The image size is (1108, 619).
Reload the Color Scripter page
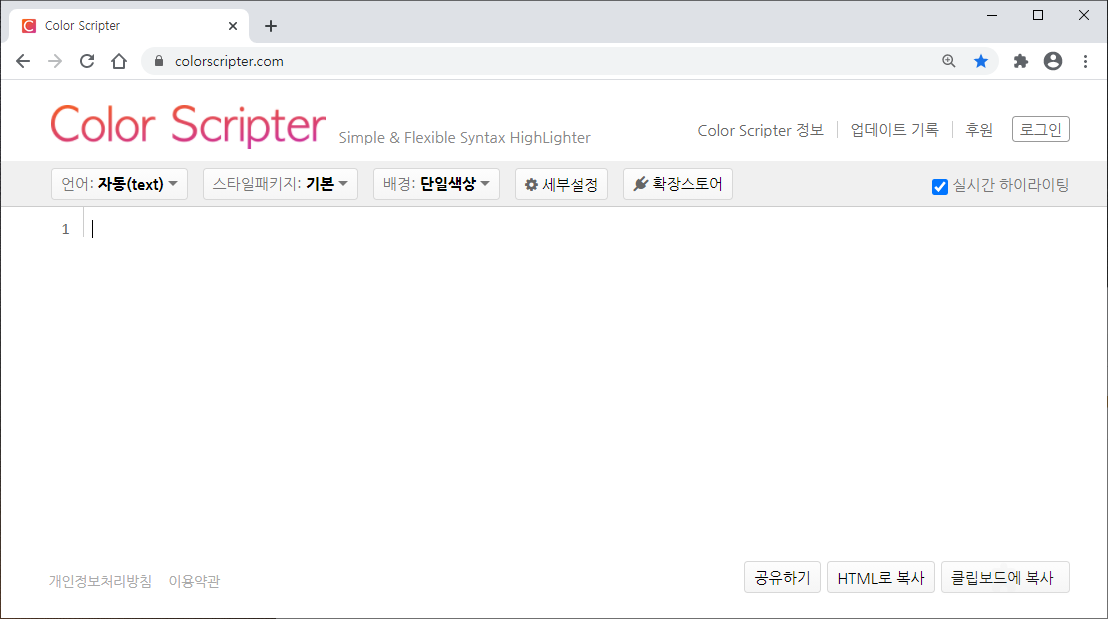(87, 61)
